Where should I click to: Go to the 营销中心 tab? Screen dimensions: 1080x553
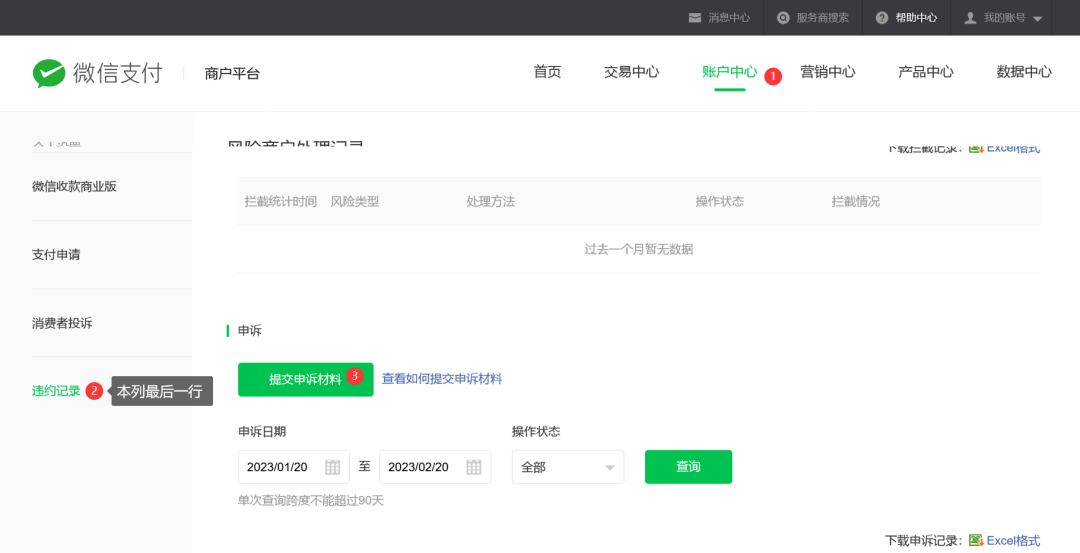(x=827, y=72)
